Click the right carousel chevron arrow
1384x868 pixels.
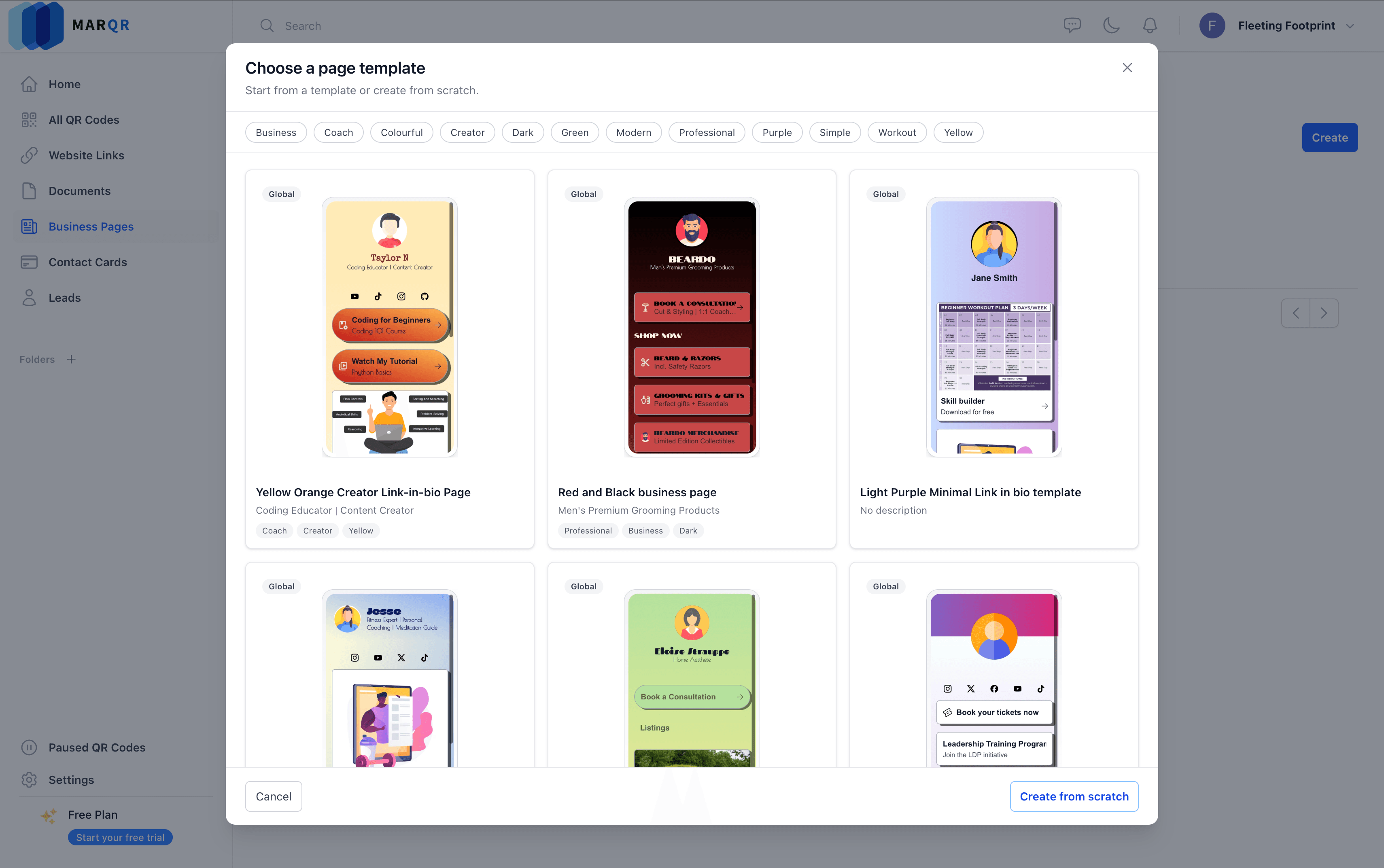1324,313
